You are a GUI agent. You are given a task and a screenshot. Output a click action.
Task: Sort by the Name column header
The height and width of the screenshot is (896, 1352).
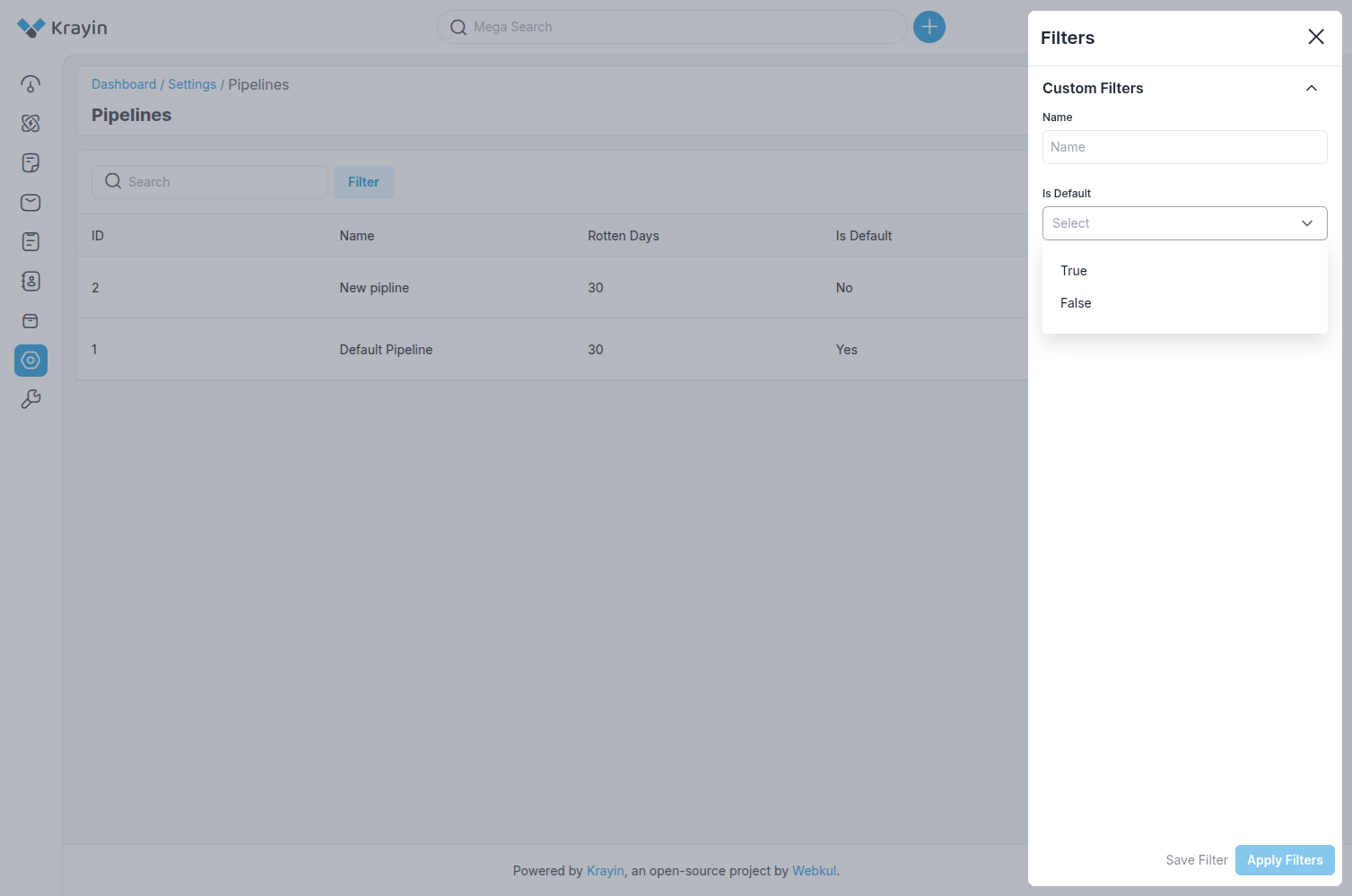click(x=357, y=236)
